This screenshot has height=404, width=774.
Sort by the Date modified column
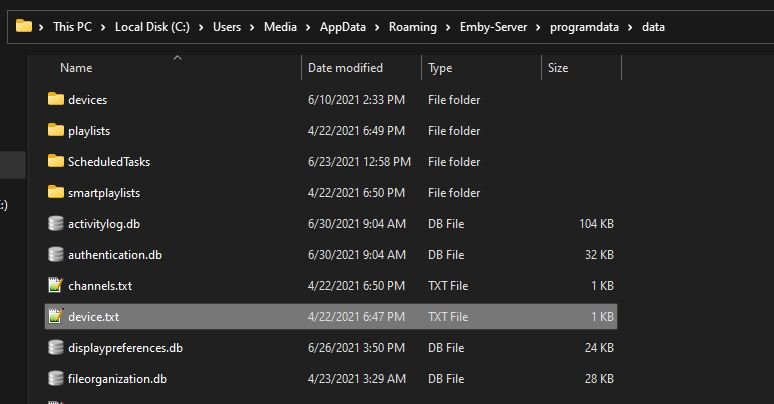pyautogui.click(x=345, y=68)
